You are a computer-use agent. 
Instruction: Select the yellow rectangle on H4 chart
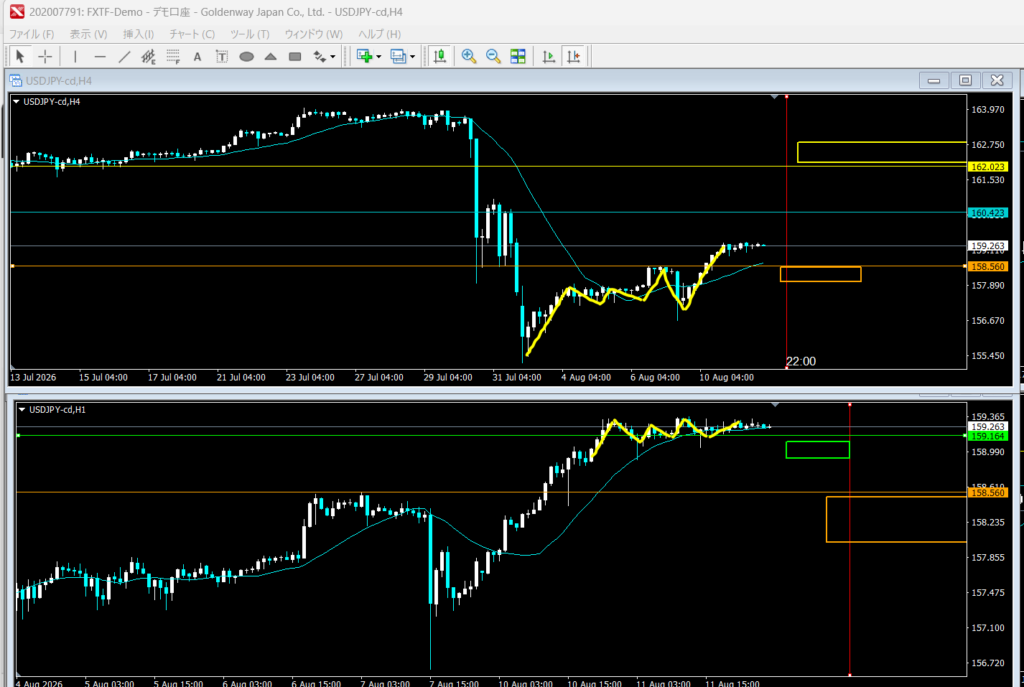[x=882, y=152]
